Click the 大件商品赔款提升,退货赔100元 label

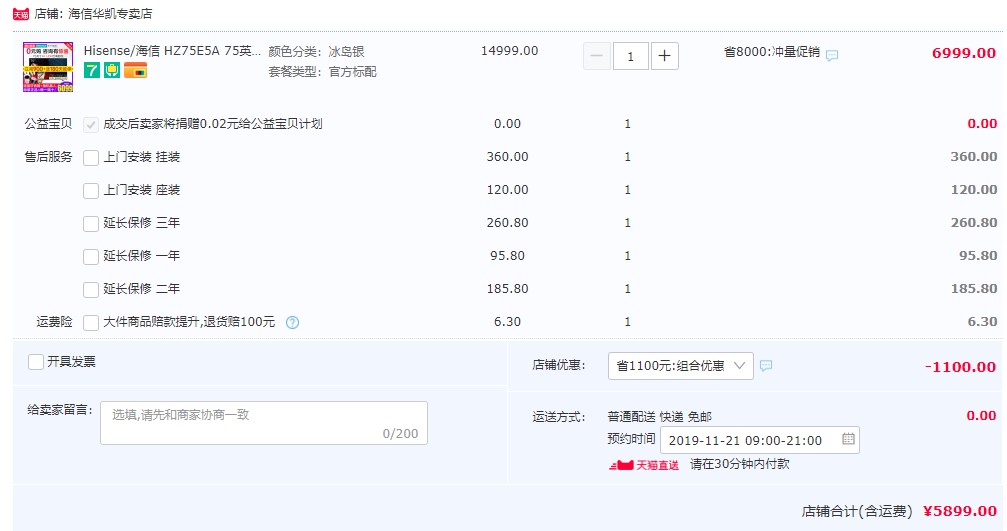pyautogui.click(x=189, y=322)
